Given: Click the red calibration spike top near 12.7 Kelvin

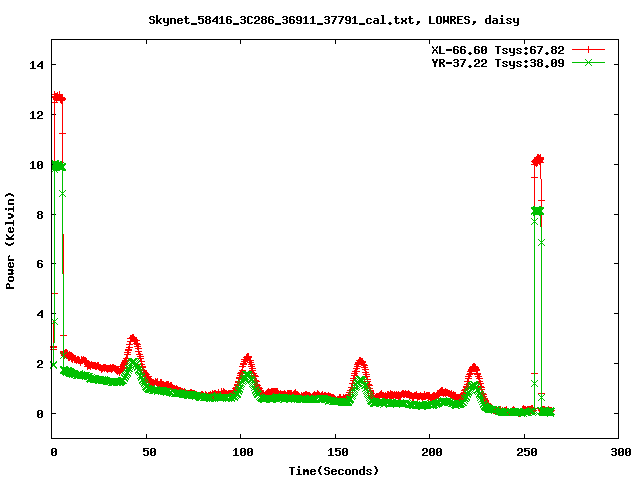Looking at the screenshot, I should (58, 97).
